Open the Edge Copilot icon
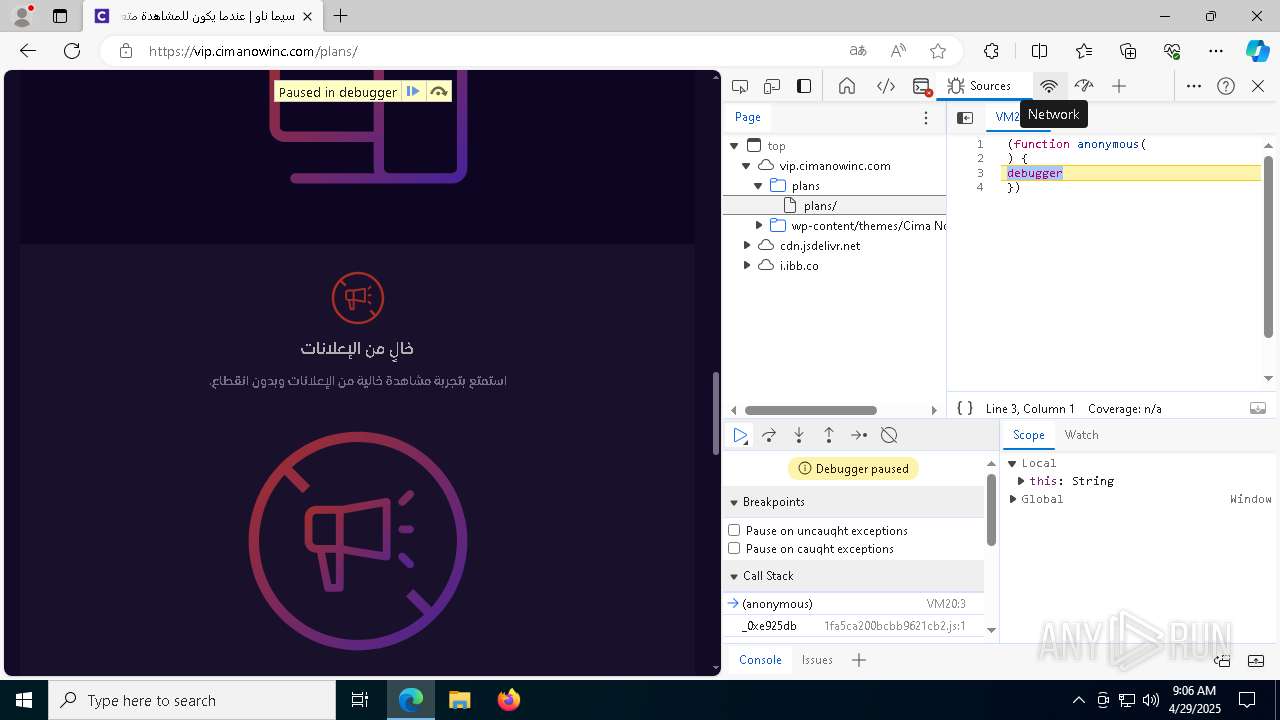The image size is (1280, 720). [1257, 51]
